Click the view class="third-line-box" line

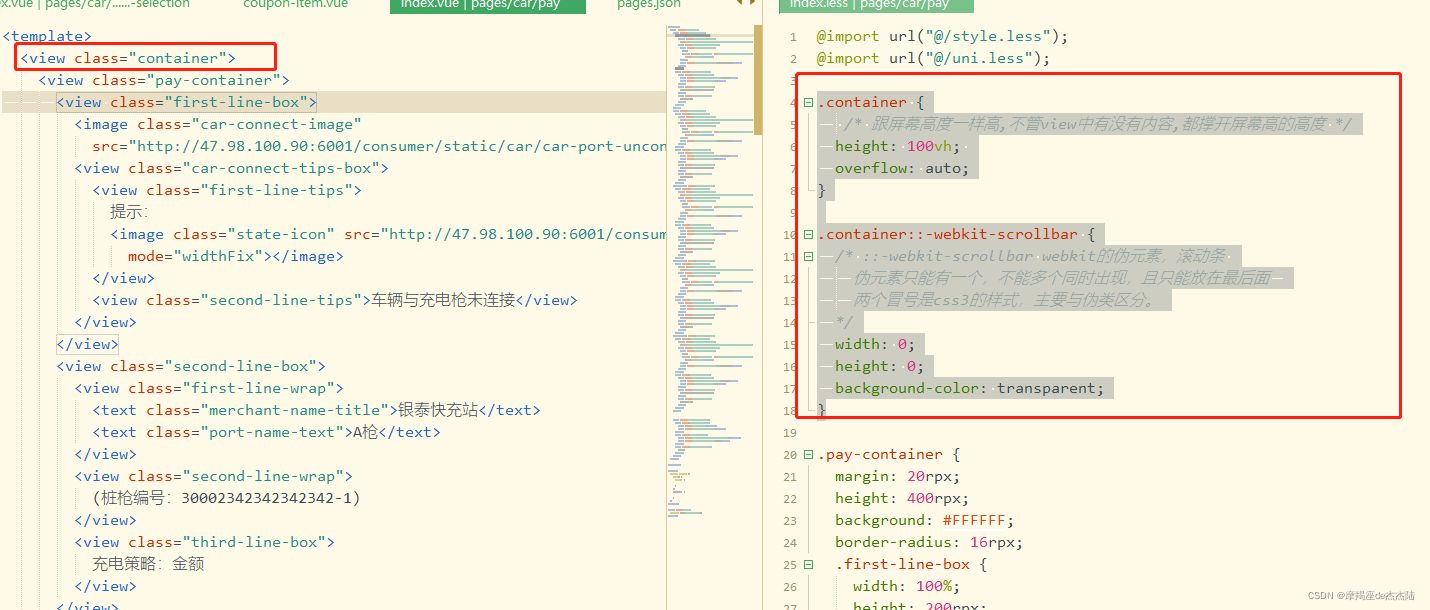204,542
